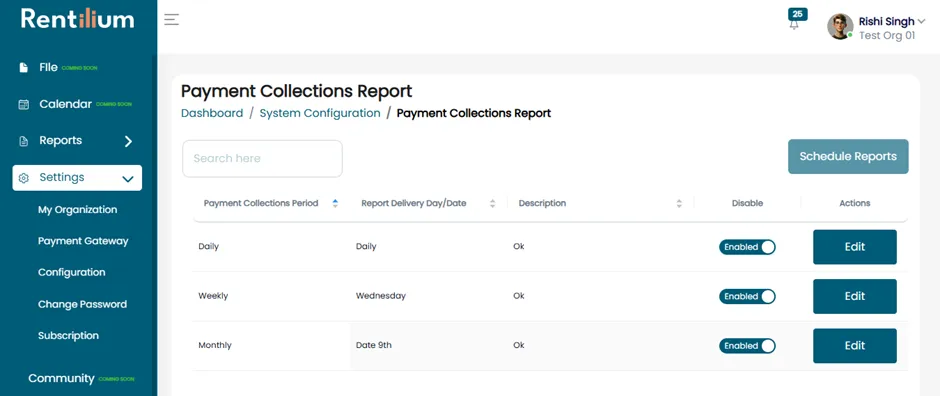Image resolution: width=940 pixels, height=396 pixels.
Task: Toggle the Enabled switch for Monthly
Action: (x=747, y=346)
